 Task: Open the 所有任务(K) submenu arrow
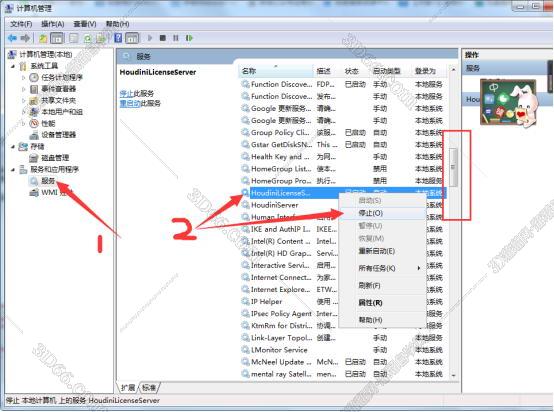pos(419,268)
